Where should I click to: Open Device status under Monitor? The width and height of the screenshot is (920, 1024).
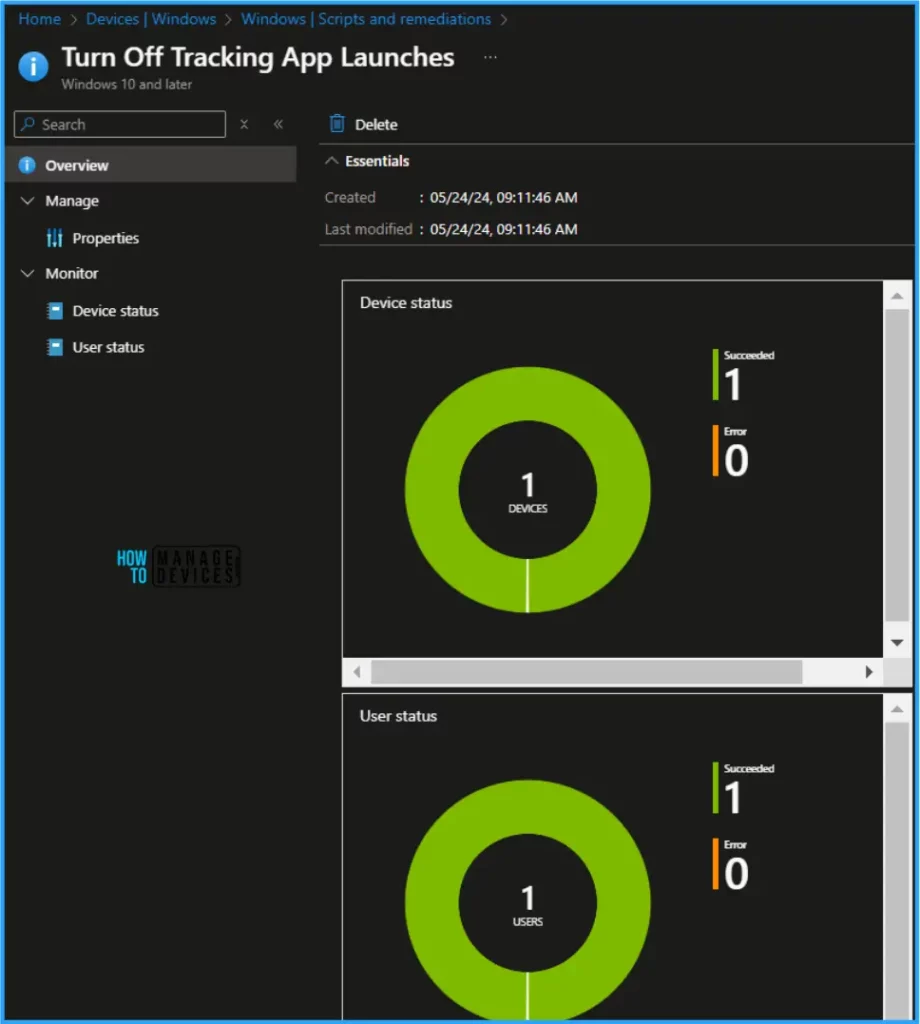coord(116,311)
